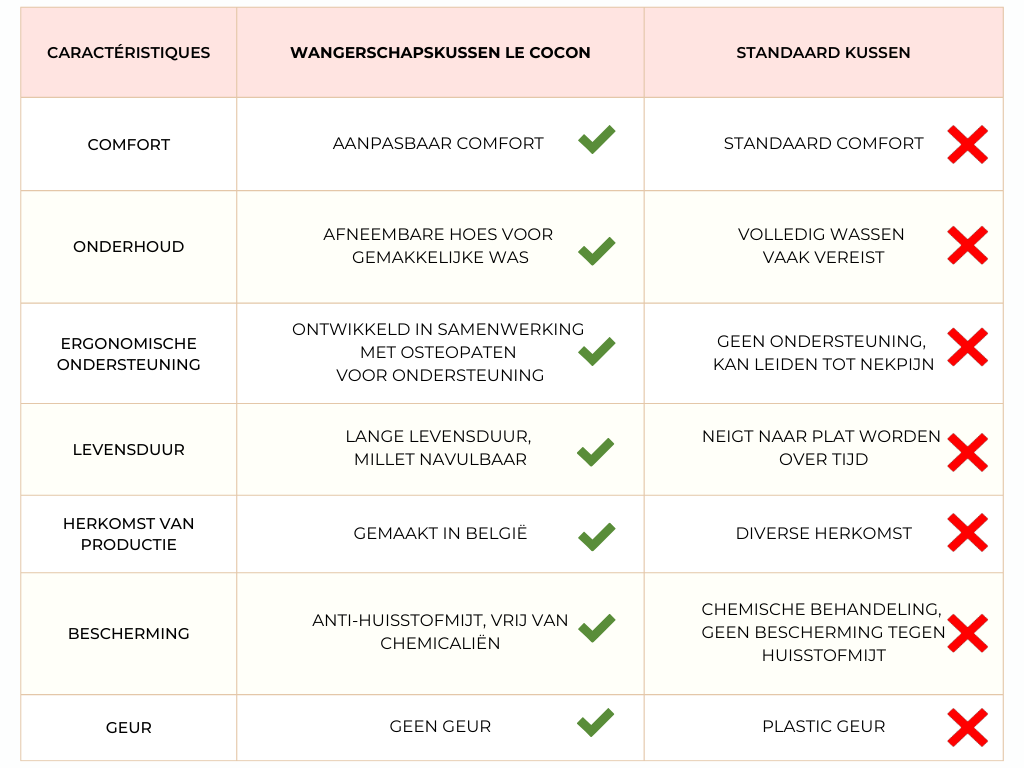The height and width of the screenshot is (768, 1024).
Task: Click the Standaard Kussen column header
Action: 823,53
